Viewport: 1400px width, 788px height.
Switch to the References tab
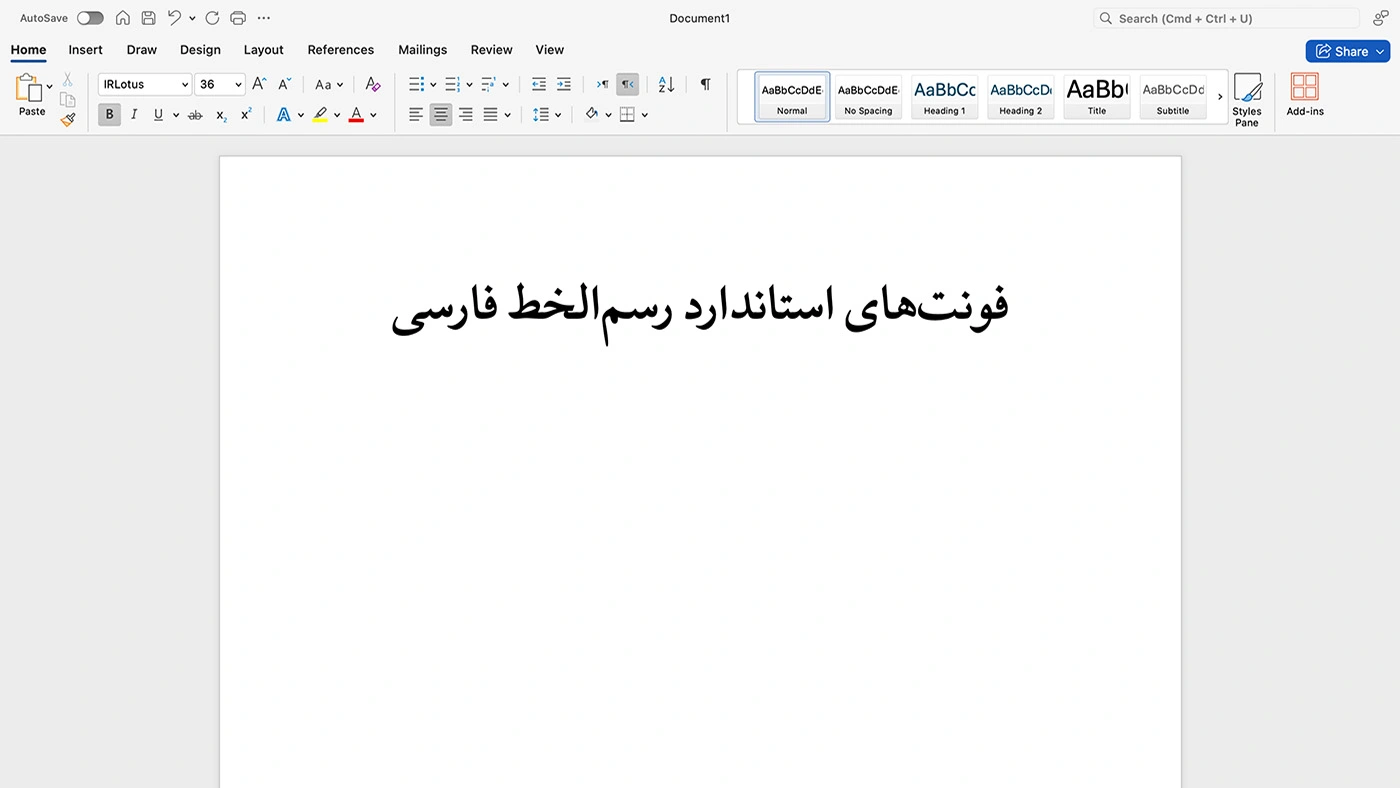click(x=340, y=50)
